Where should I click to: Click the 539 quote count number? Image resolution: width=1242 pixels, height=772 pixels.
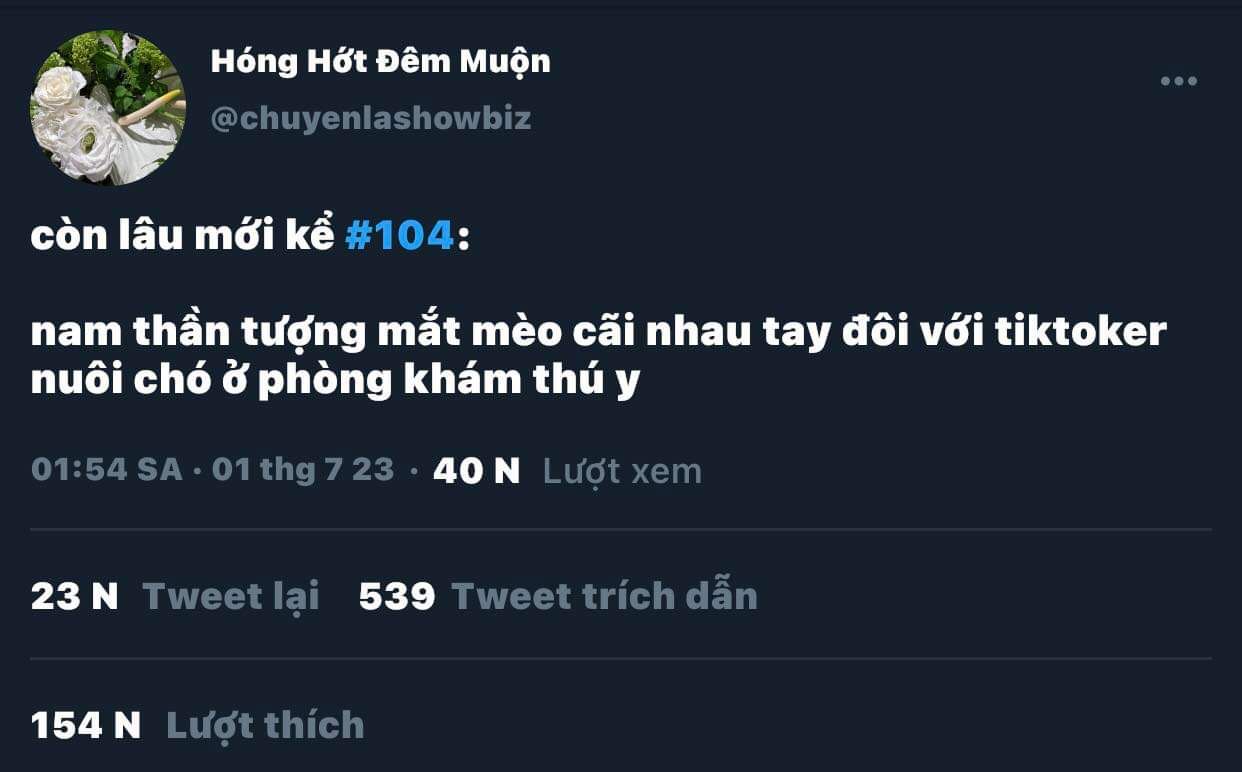click(397, 596)
